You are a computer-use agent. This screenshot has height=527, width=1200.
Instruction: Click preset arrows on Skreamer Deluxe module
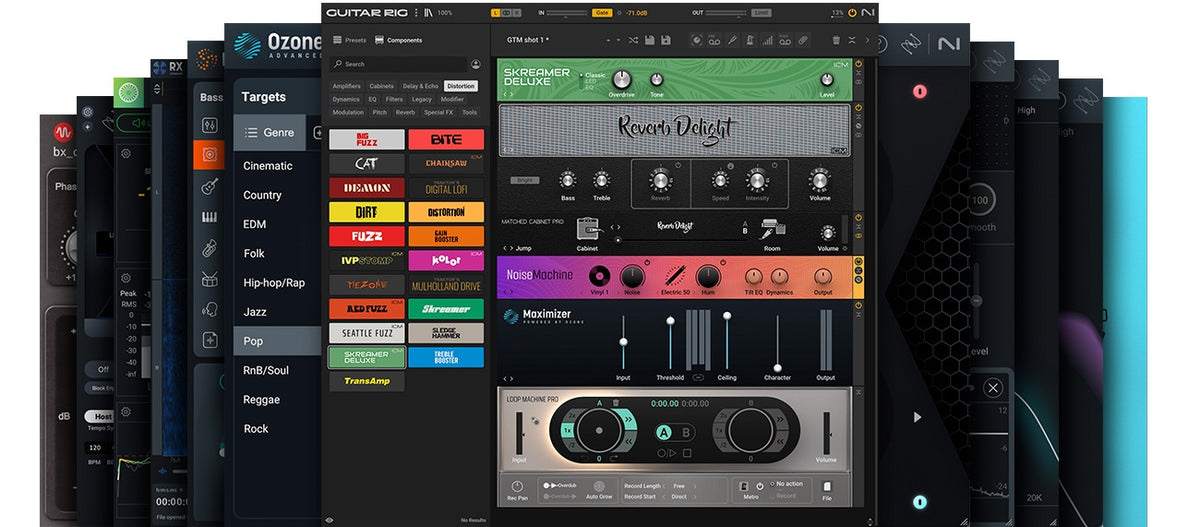tap(510, 94)
